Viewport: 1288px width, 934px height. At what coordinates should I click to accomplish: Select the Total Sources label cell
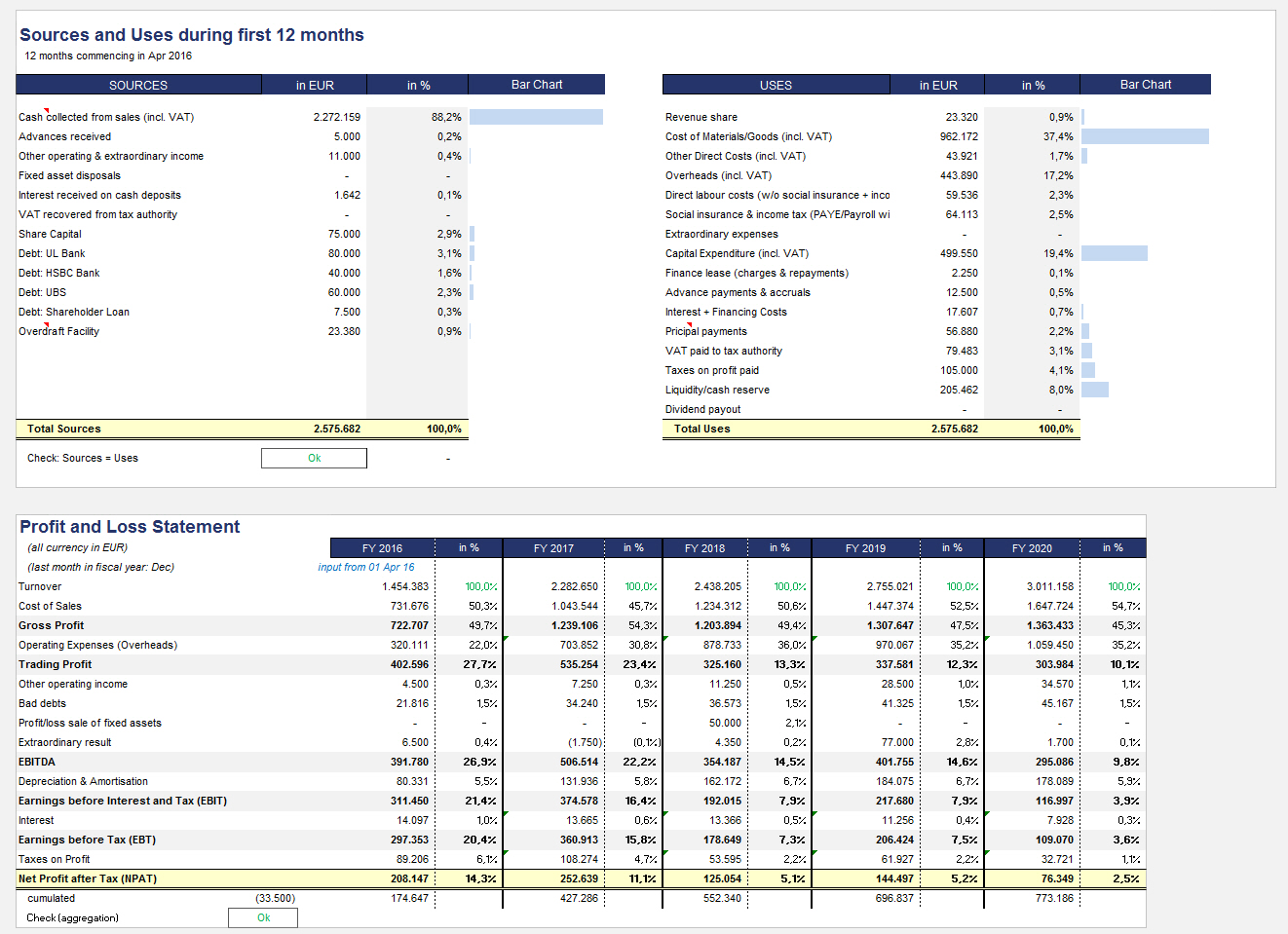point(64,429)
